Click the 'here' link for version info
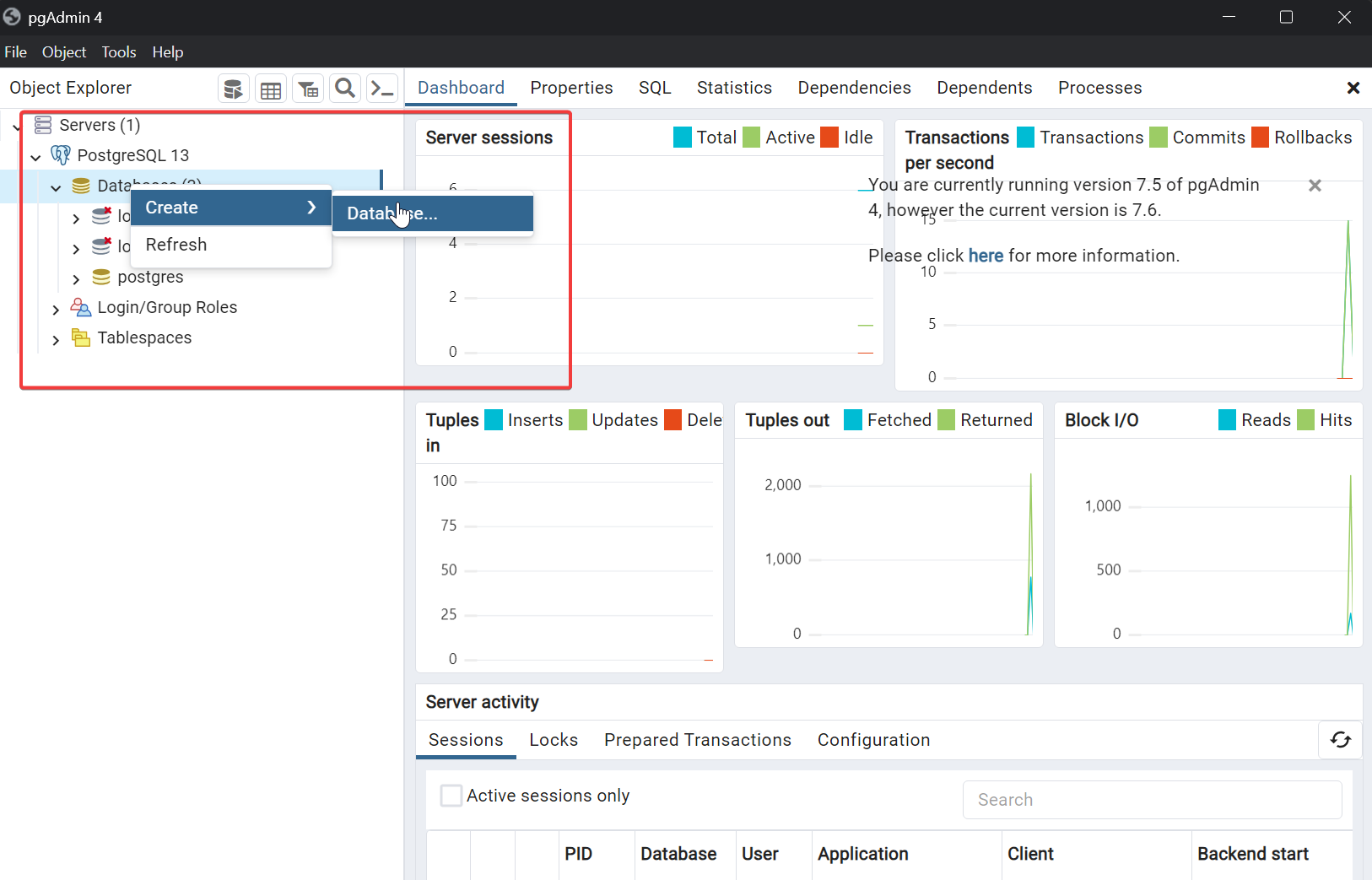Viewport: 1372px width, 880px height. (x=986, y=256)
